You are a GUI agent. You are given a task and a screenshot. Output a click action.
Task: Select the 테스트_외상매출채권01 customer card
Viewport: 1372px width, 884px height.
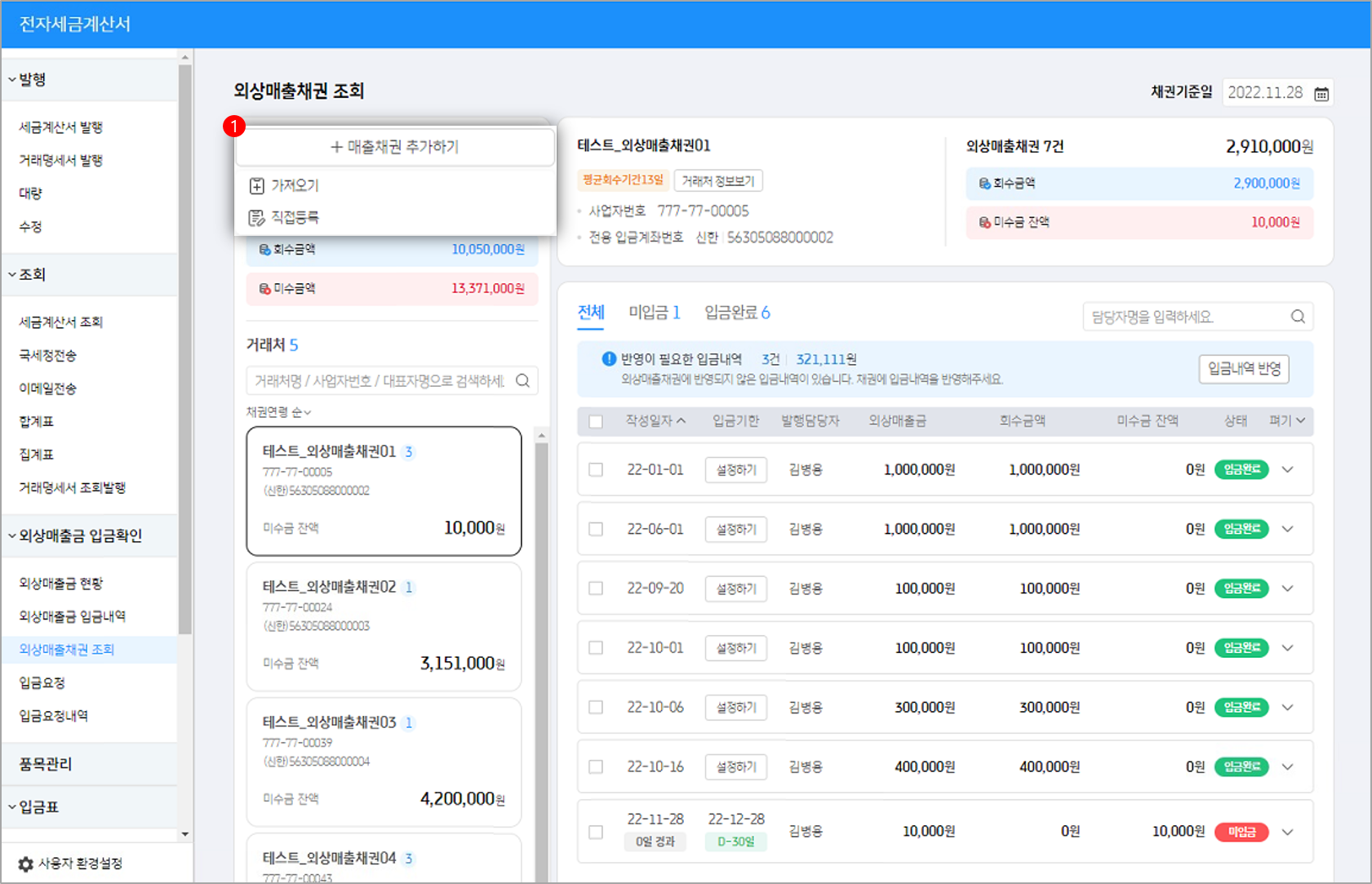point(384,491)
